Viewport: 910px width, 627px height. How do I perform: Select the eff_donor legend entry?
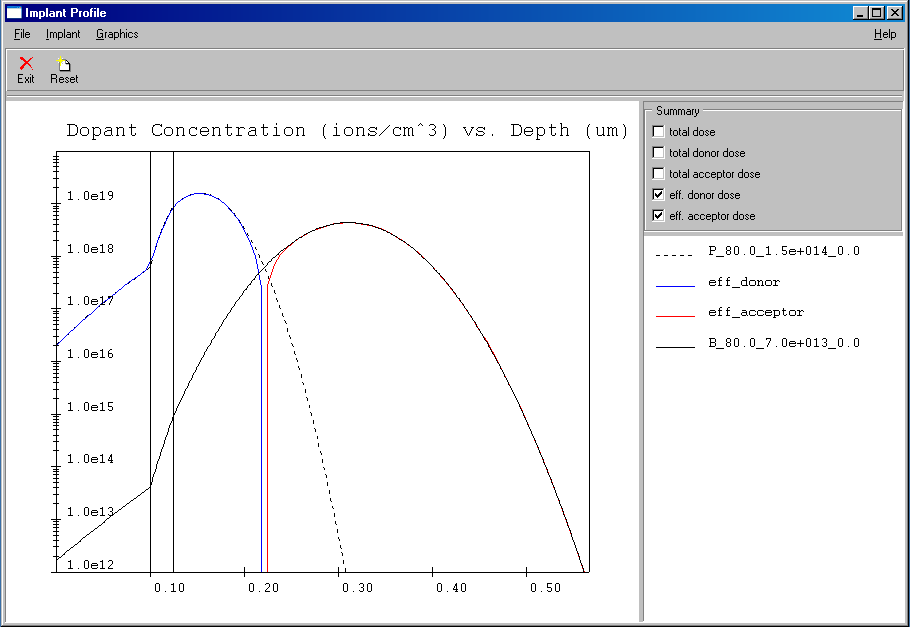tap(744, 282)
